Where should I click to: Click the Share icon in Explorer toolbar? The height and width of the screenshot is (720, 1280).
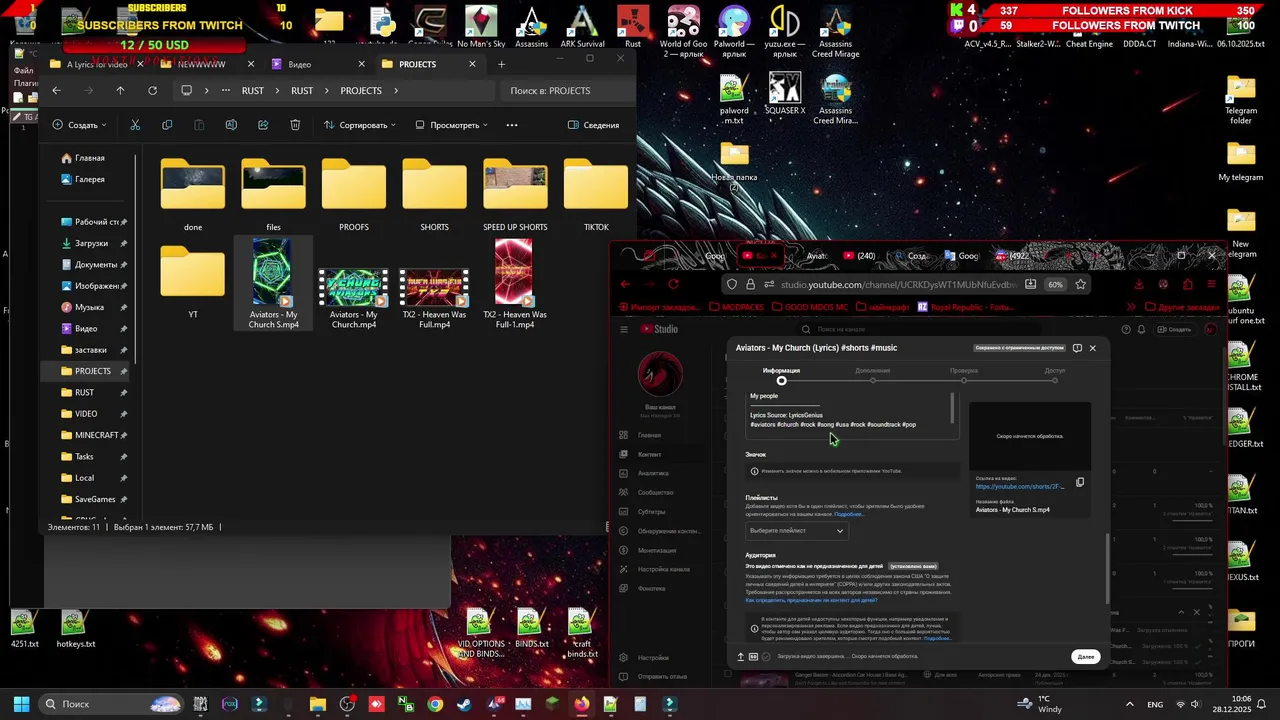pyautogui.click(x=263, y=125)
